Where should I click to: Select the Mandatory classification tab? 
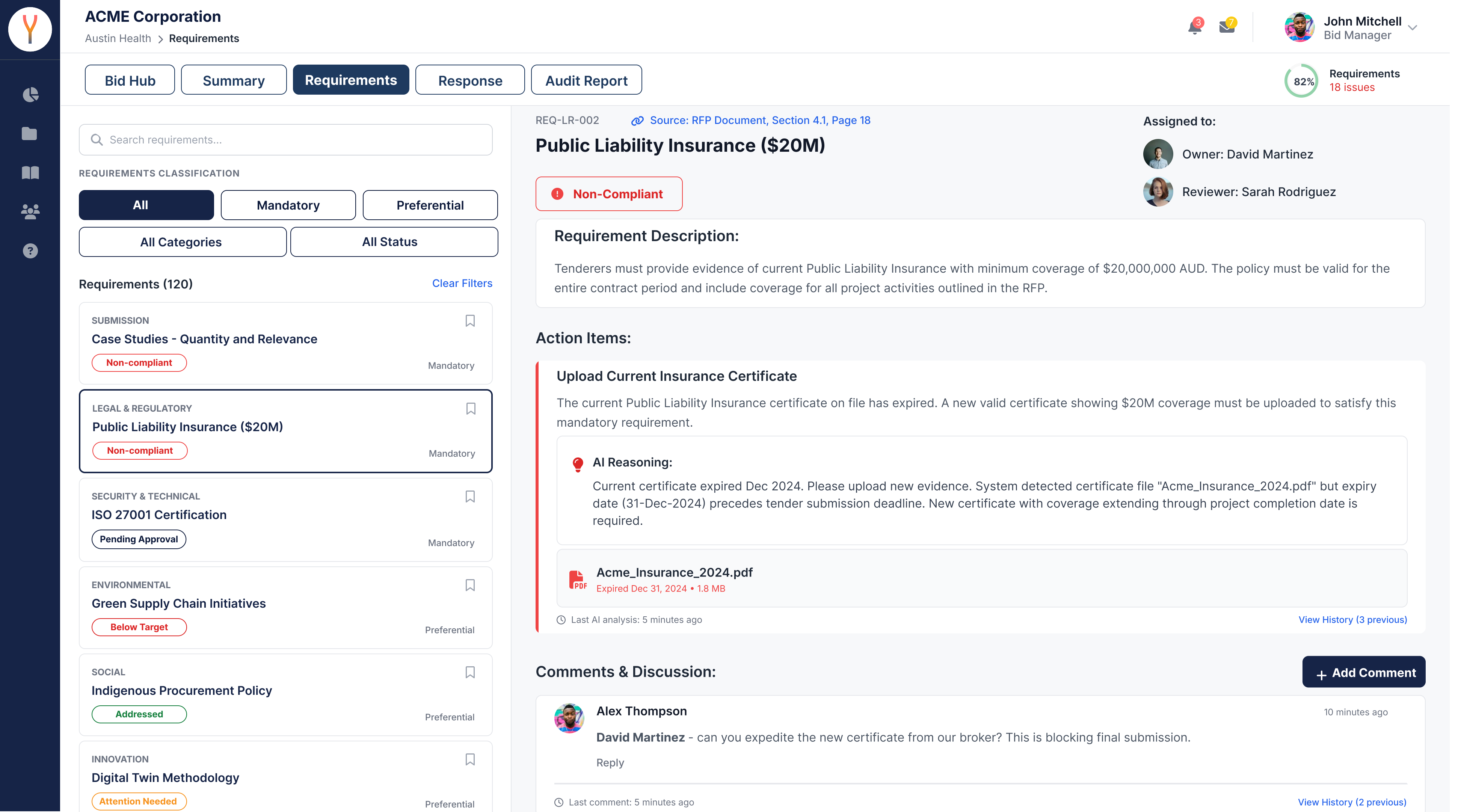[288, 205]
